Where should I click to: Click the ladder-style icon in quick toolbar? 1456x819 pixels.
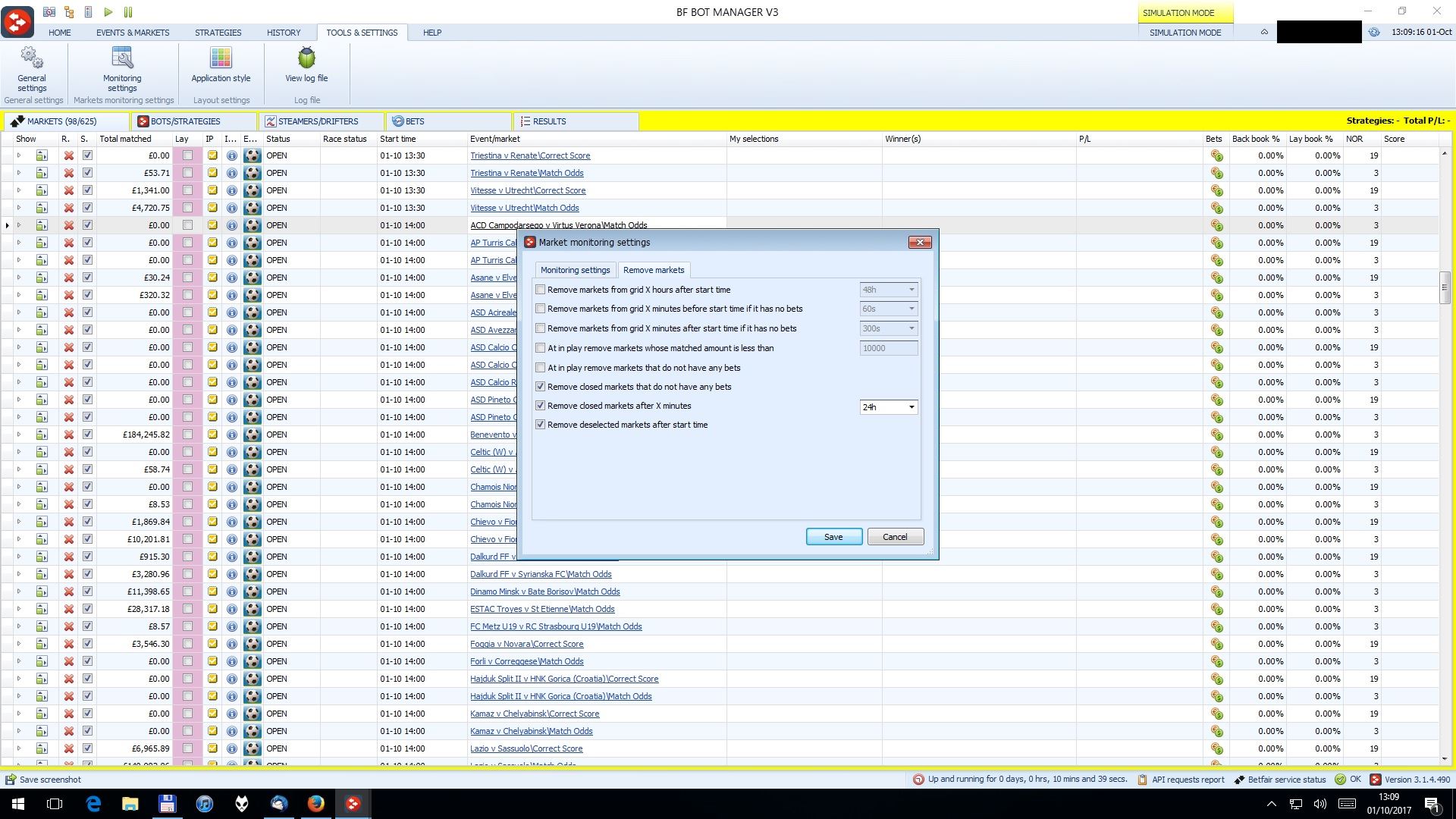click(x=89, y=11)
